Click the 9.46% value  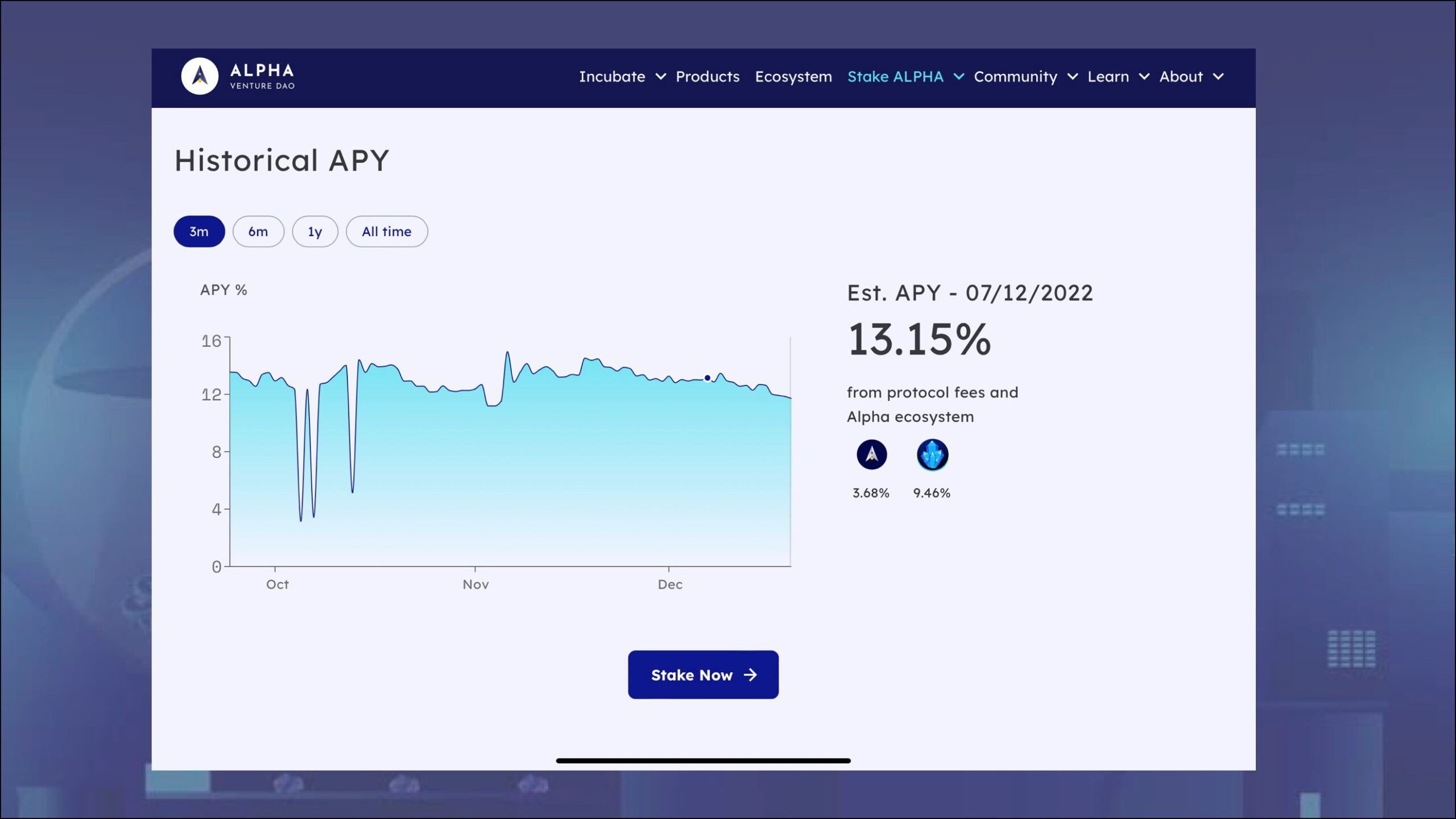pos(932,493)
